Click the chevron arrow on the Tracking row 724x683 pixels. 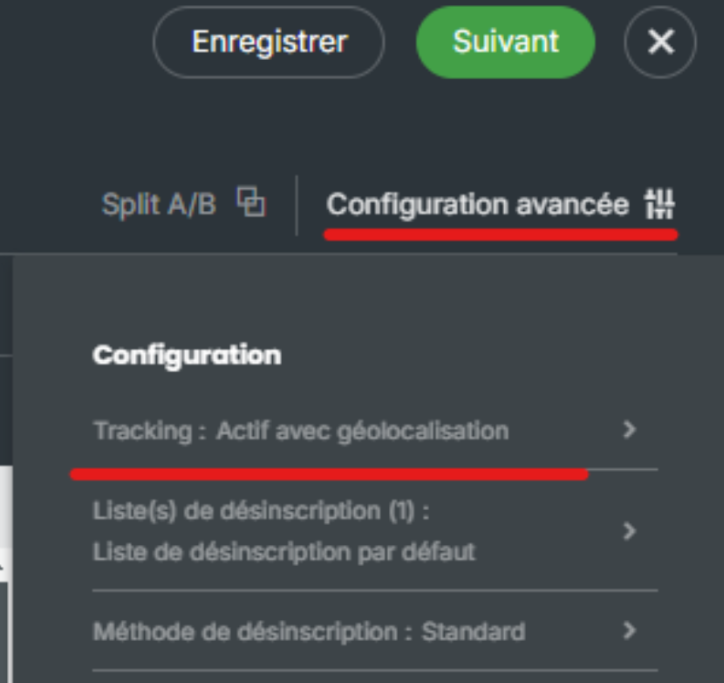pyautogui.click(x=629, y=430)
